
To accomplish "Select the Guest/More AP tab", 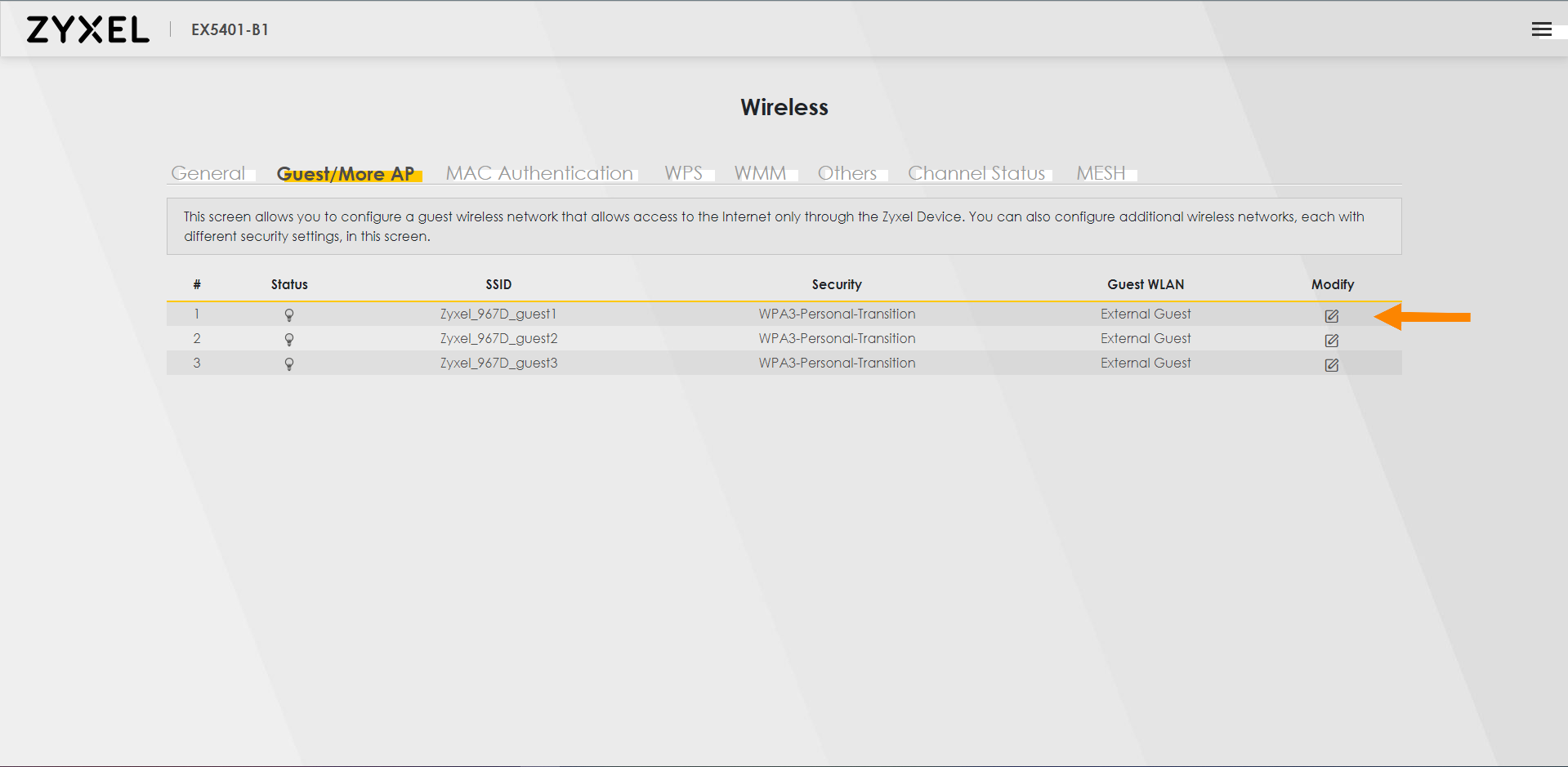I will tap(346, 174).
